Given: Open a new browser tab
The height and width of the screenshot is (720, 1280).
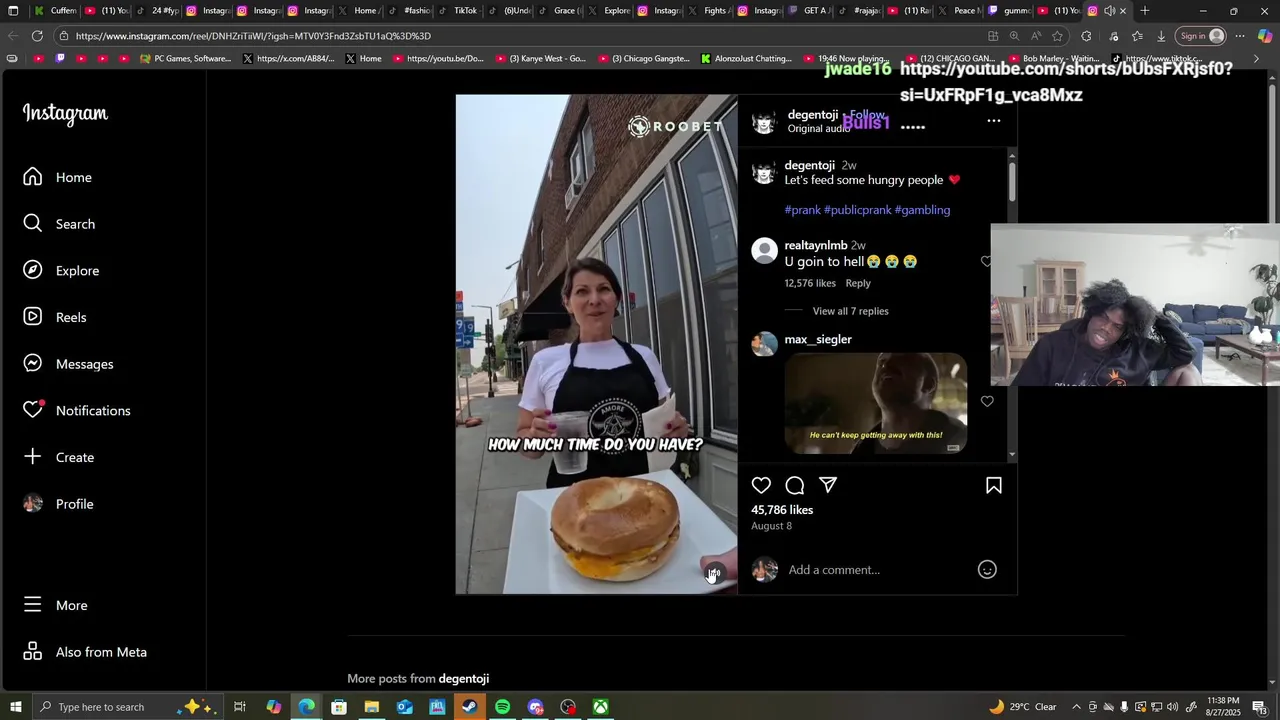Looking at the screenshot, I should point(1145,11).
